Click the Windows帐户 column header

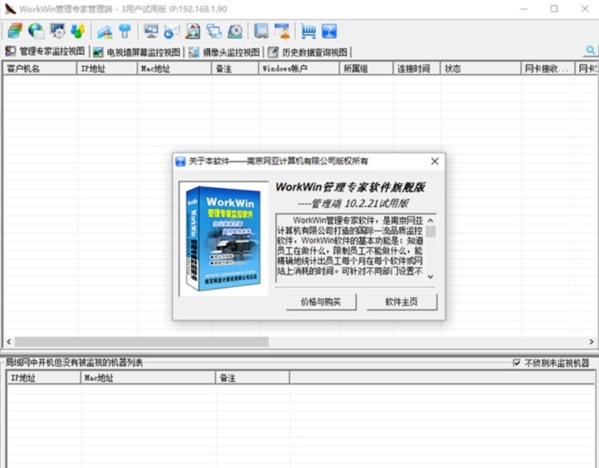point(299,69)
